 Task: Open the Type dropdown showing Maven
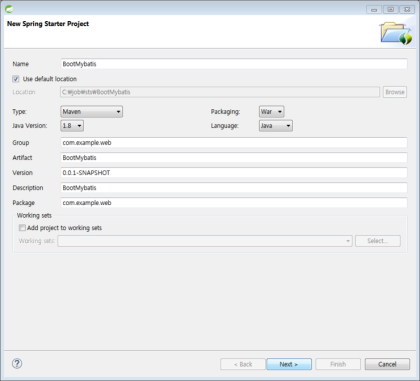[x=92, y=112]
